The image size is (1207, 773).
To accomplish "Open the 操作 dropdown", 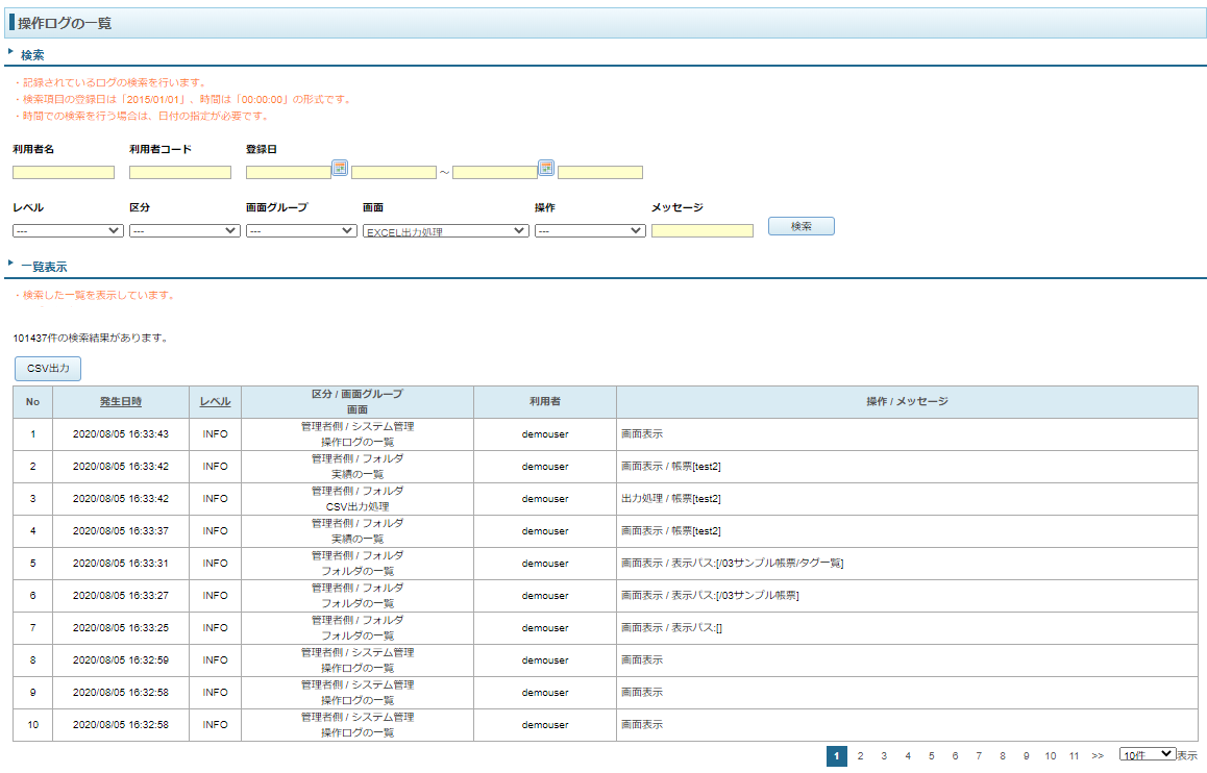I will point(590,231).
